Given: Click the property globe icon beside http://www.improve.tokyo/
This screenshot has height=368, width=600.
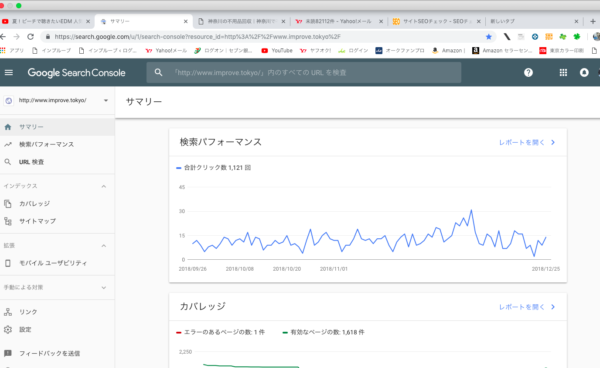Looking at the screenshot, I should tap(8, 101).
